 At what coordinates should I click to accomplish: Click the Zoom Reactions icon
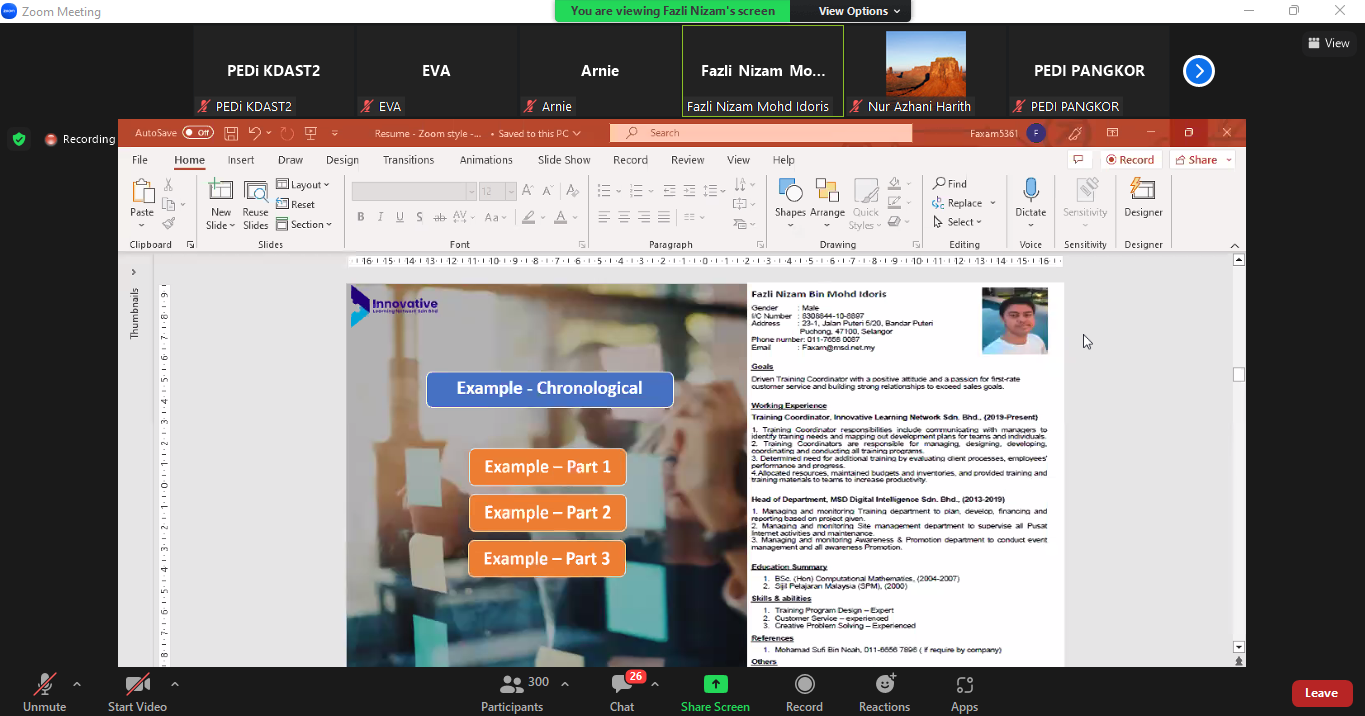pyautogui.click(x=884, y=685)
